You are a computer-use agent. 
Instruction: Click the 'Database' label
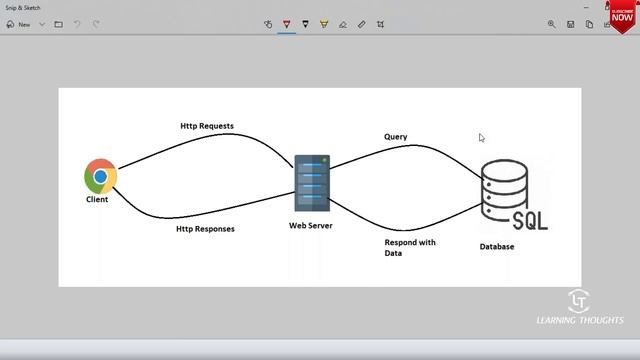497,247
